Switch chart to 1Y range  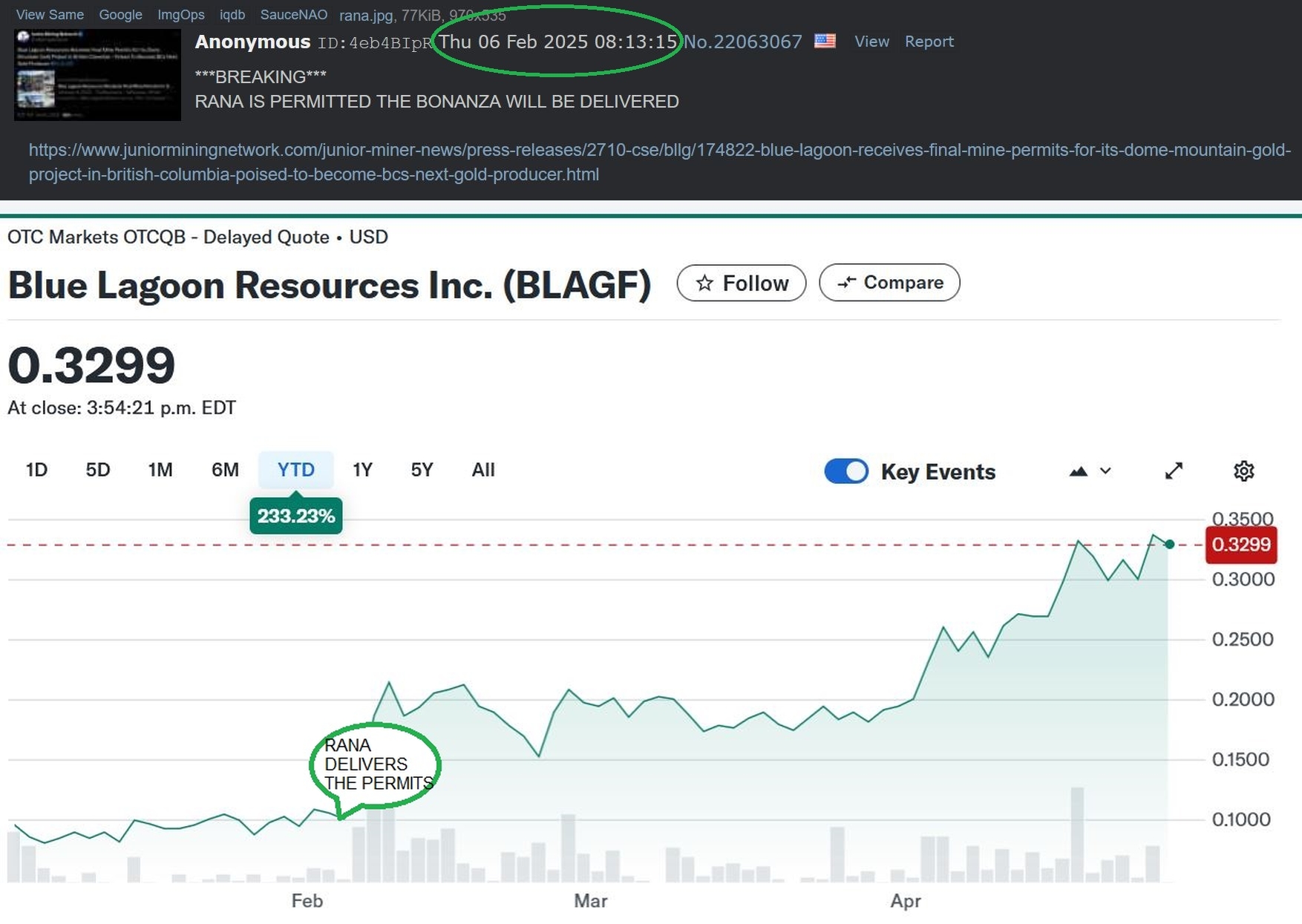pyautogui.click(x=362, y=470)
